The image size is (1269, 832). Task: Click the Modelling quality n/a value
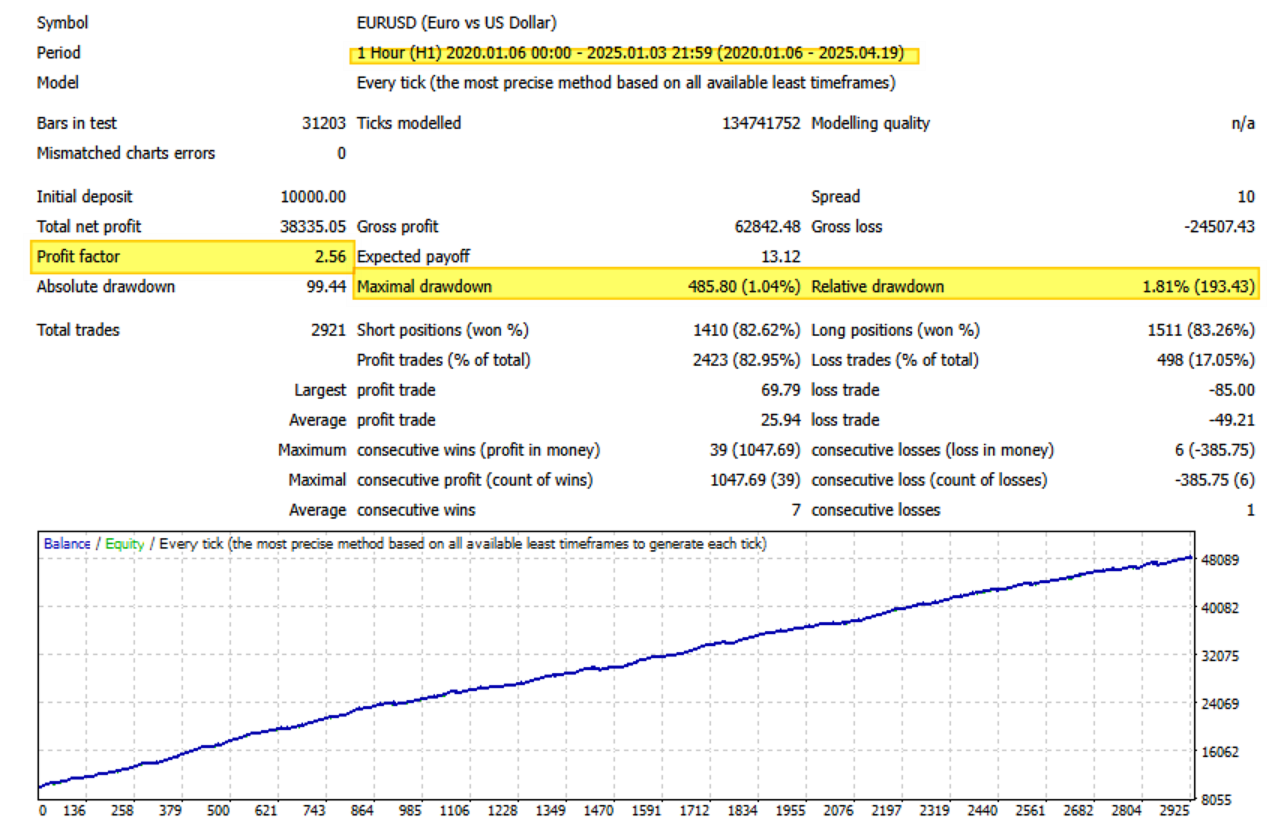point(1243,123)
